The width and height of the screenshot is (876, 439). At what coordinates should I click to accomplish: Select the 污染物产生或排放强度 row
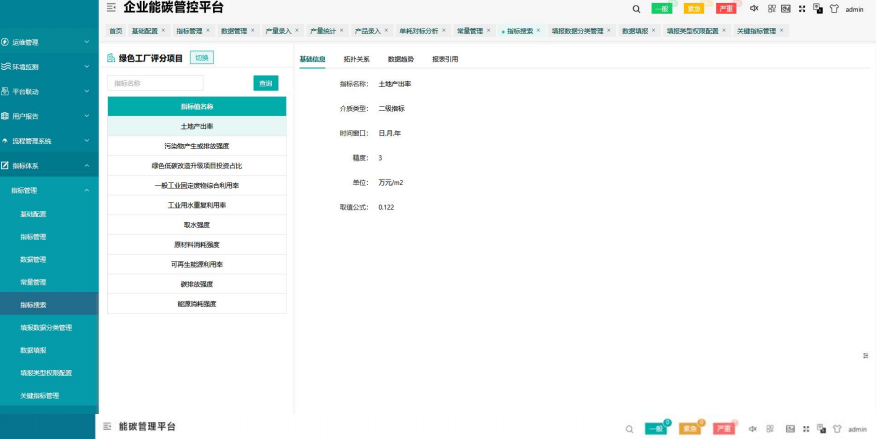pos(197,146)
